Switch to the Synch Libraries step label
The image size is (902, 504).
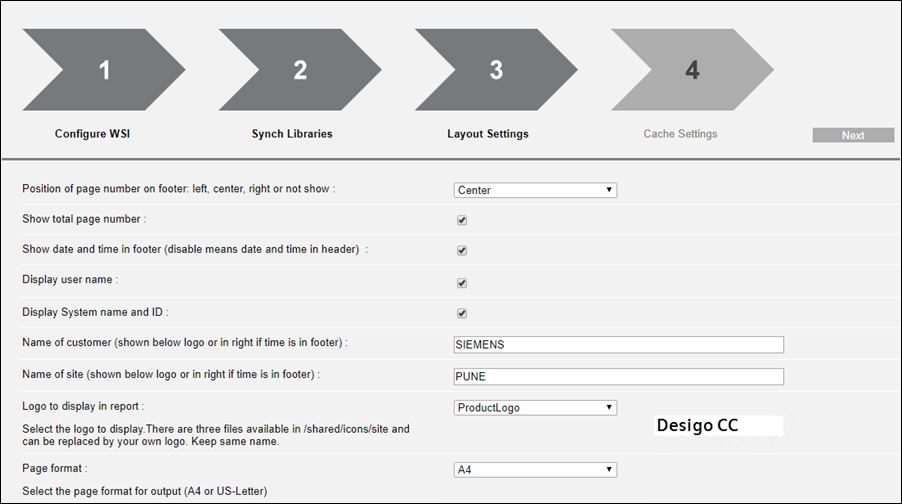click(292, 134)
